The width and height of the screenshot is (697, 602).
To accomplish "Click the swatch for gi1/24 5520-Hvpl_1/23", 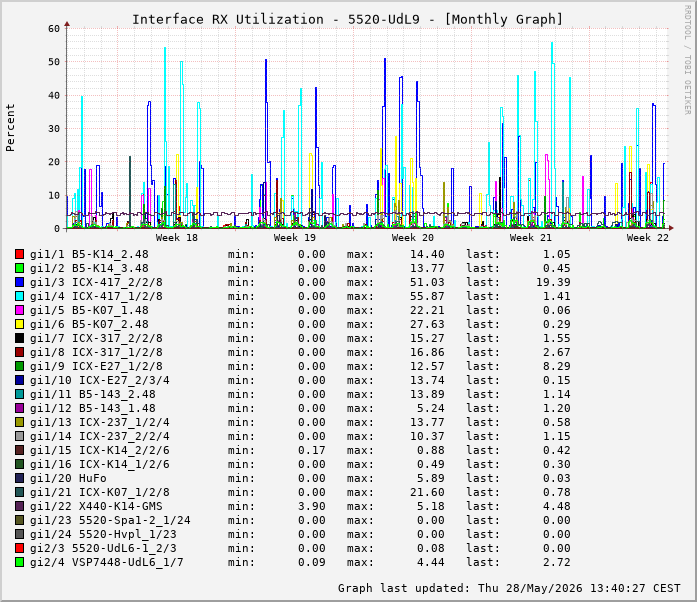I will tap(19, 534).
